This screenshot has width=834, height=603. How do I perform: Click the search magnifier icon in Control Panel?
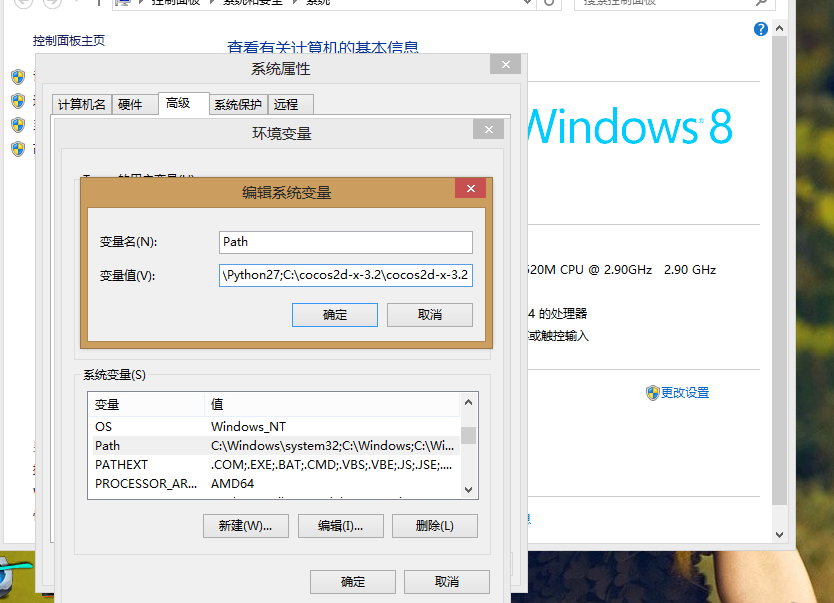click(761, 3)
